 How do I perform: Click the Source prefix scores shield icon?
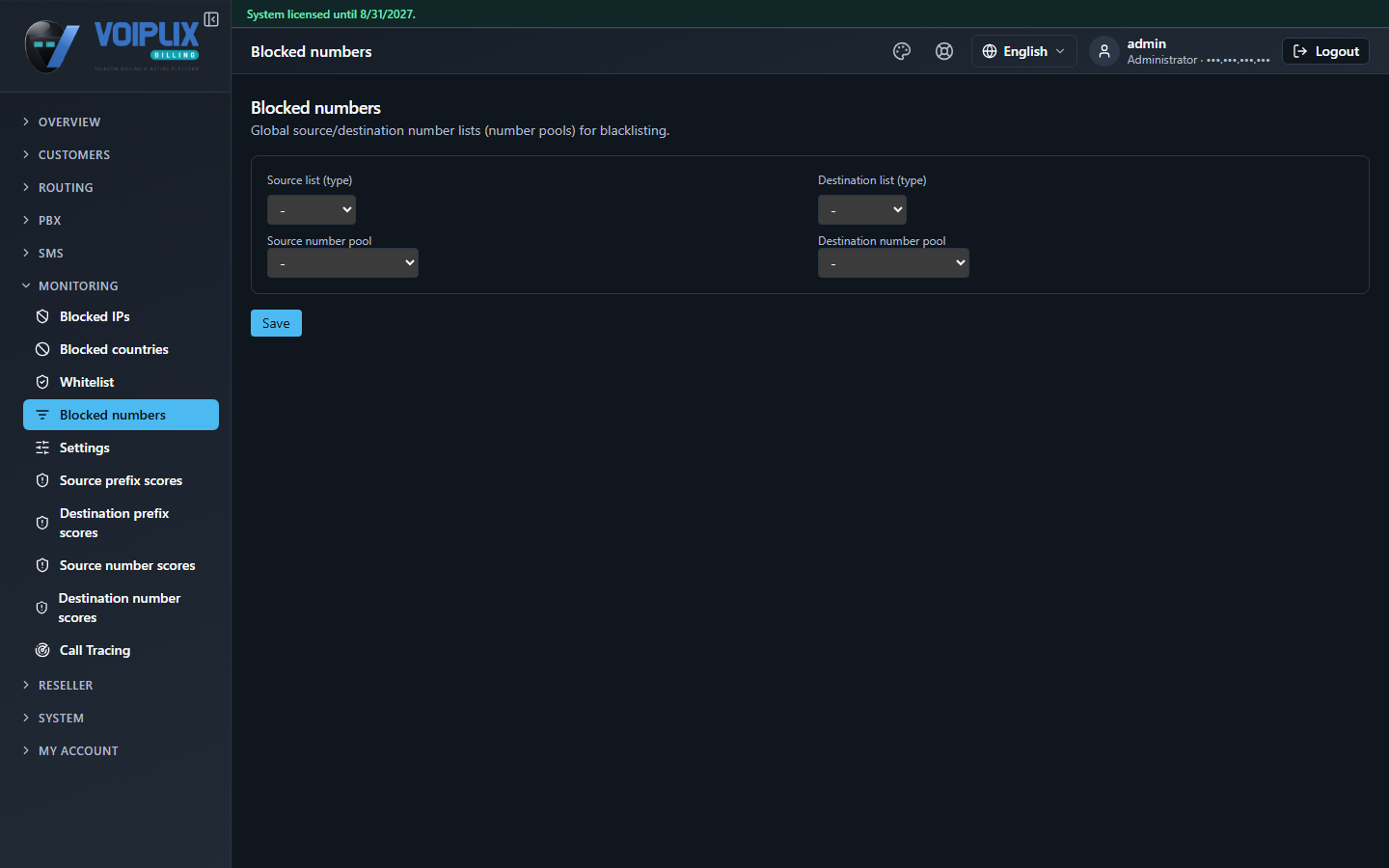tap(42, 480)
